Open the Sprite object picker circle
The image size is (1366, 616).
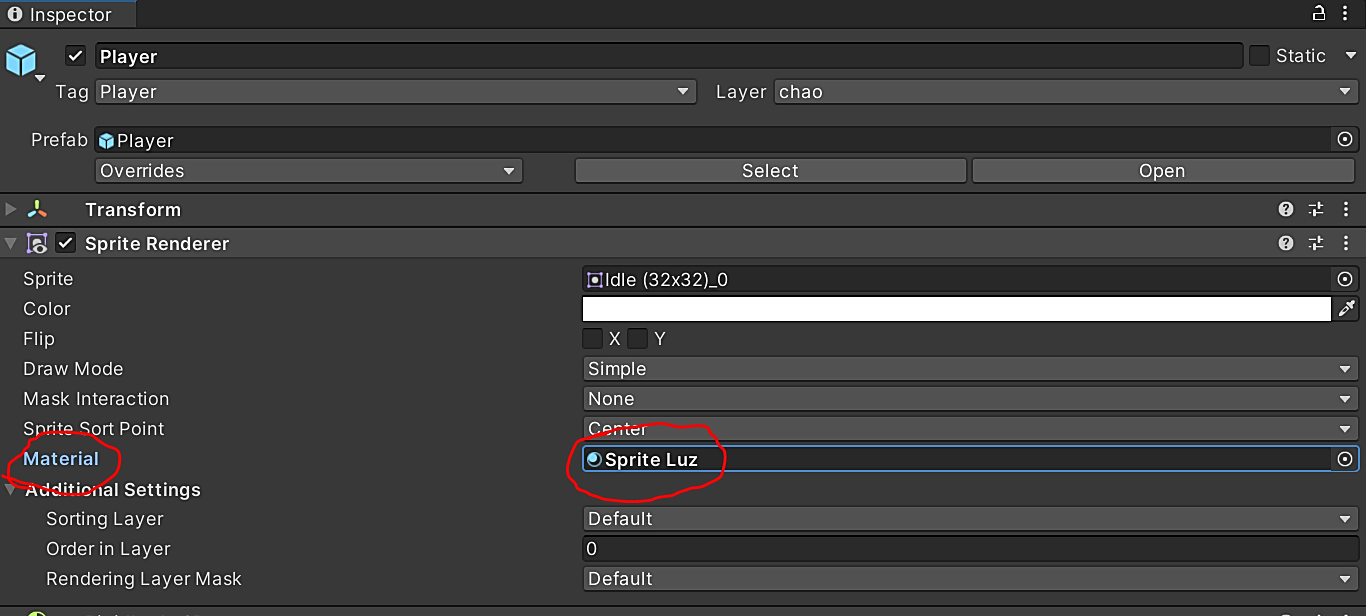[1345, 279]
